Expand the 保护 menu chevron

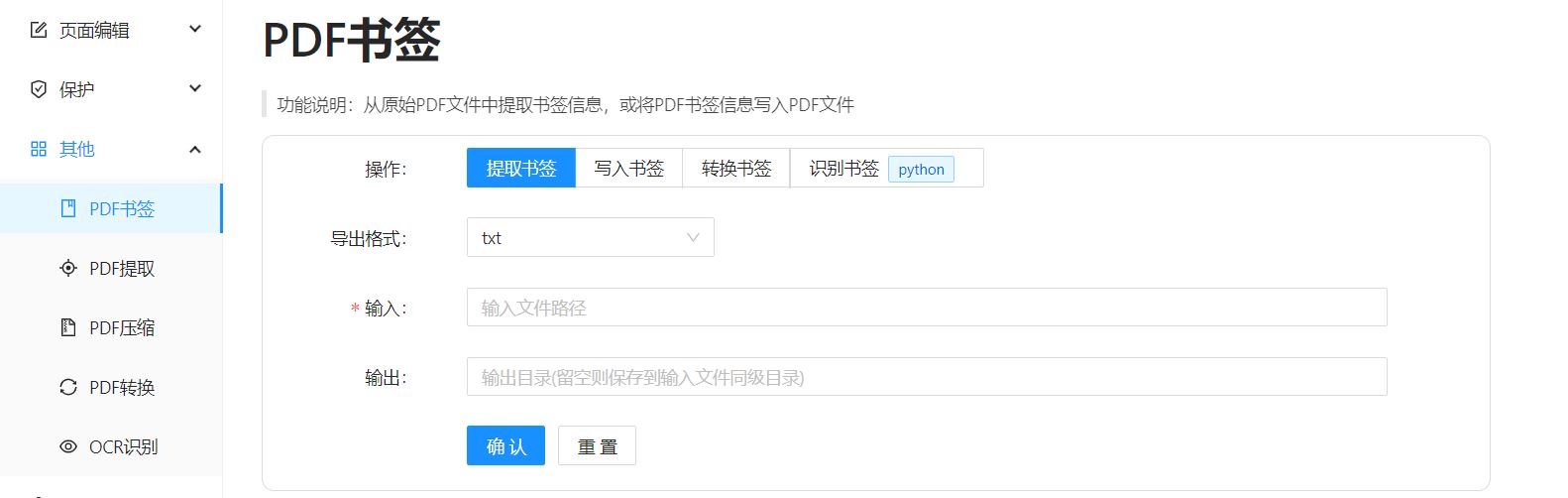[195, 89]
